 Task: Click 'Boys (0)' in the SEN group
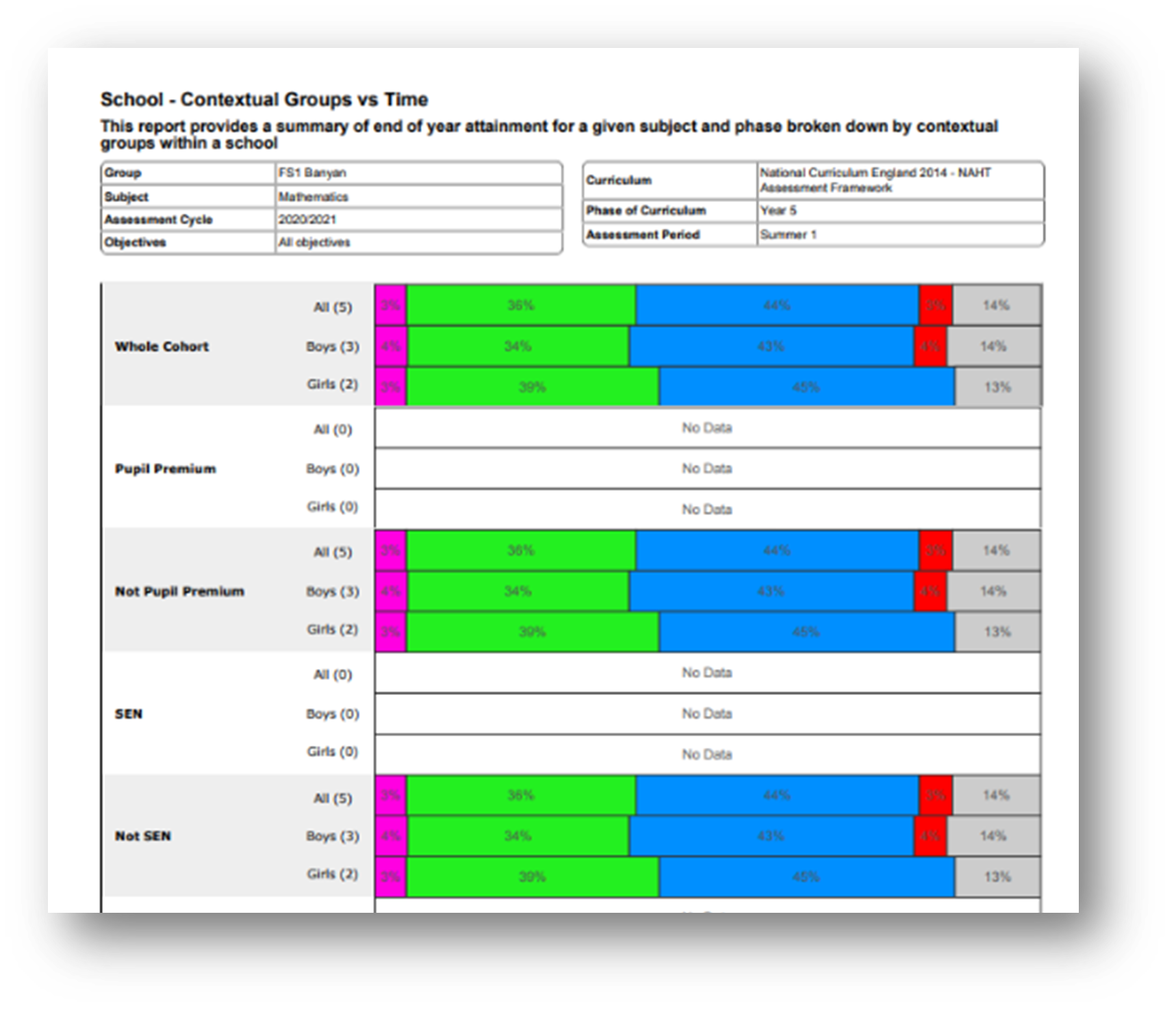point(333,714)
